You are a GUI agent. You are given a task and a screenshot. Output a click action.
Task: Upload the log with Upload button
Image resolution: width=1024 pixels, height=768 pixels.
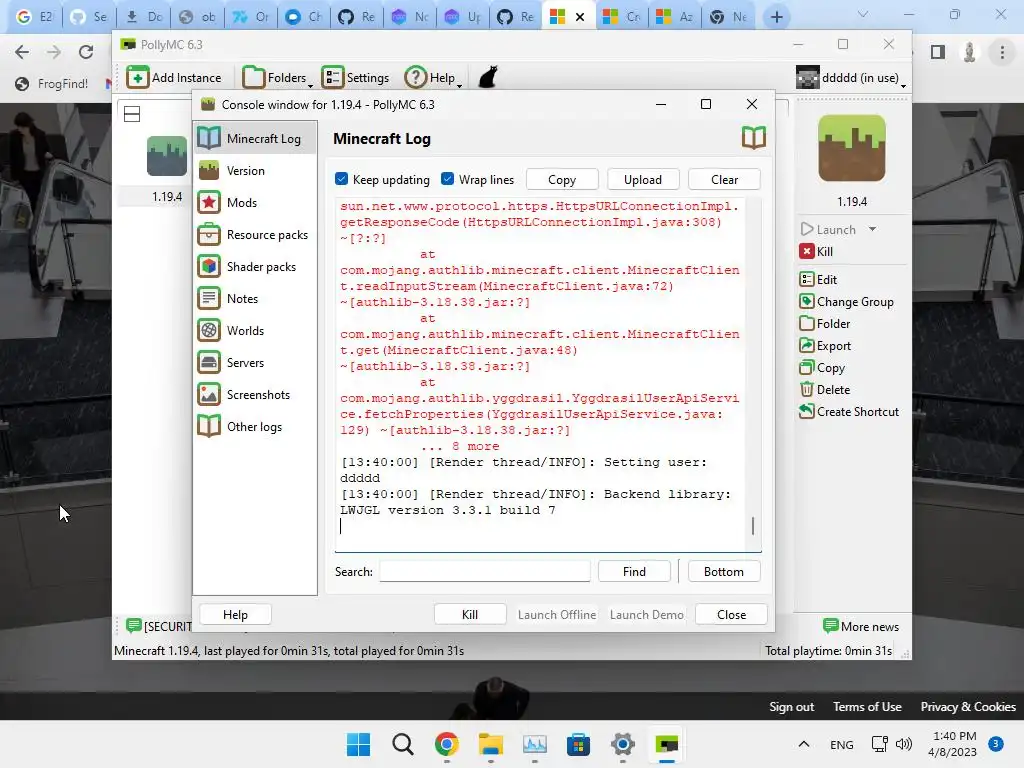643,180
